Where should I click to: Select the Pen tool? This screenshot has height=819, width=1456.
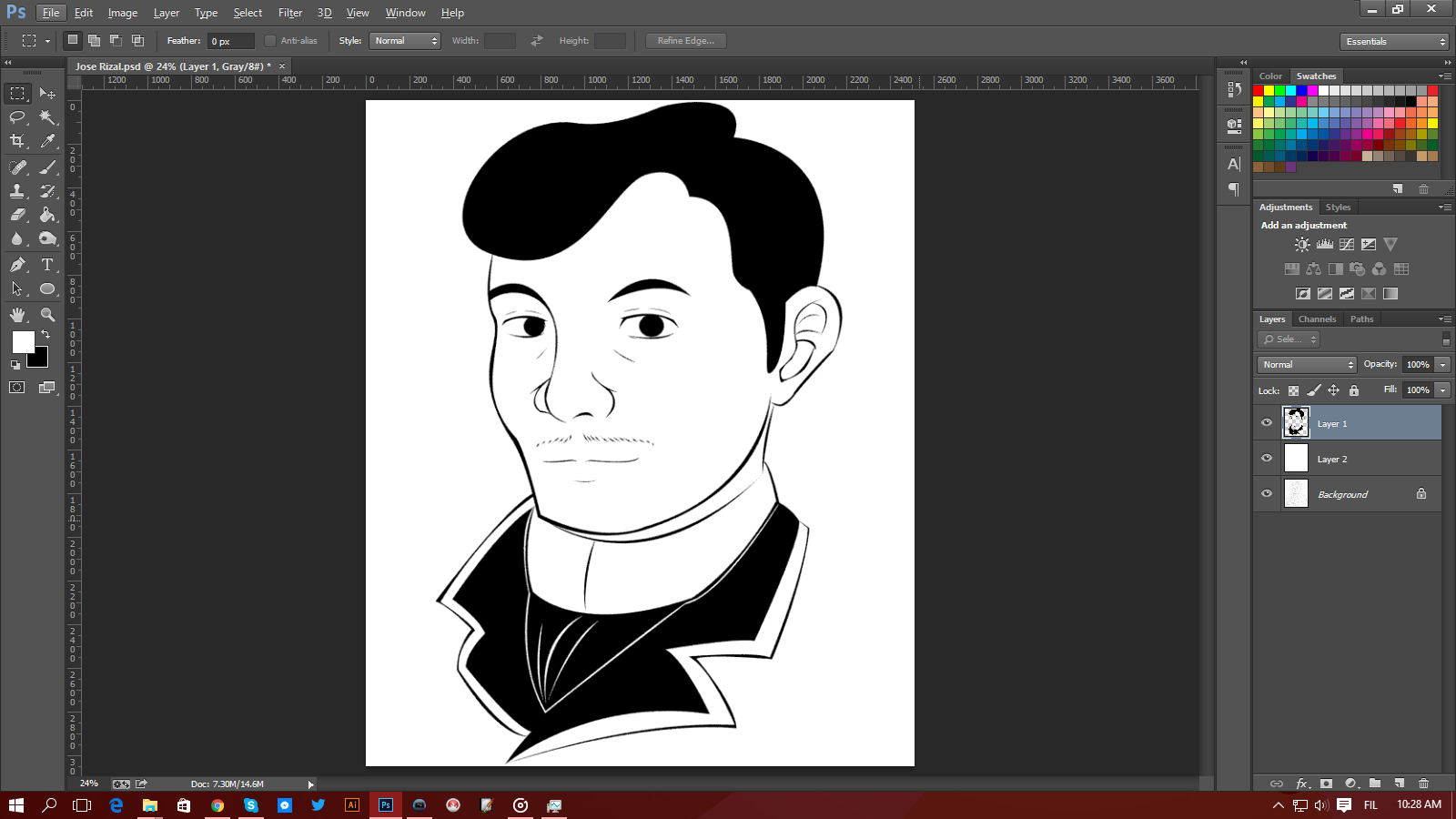click(x=17, y=265)
